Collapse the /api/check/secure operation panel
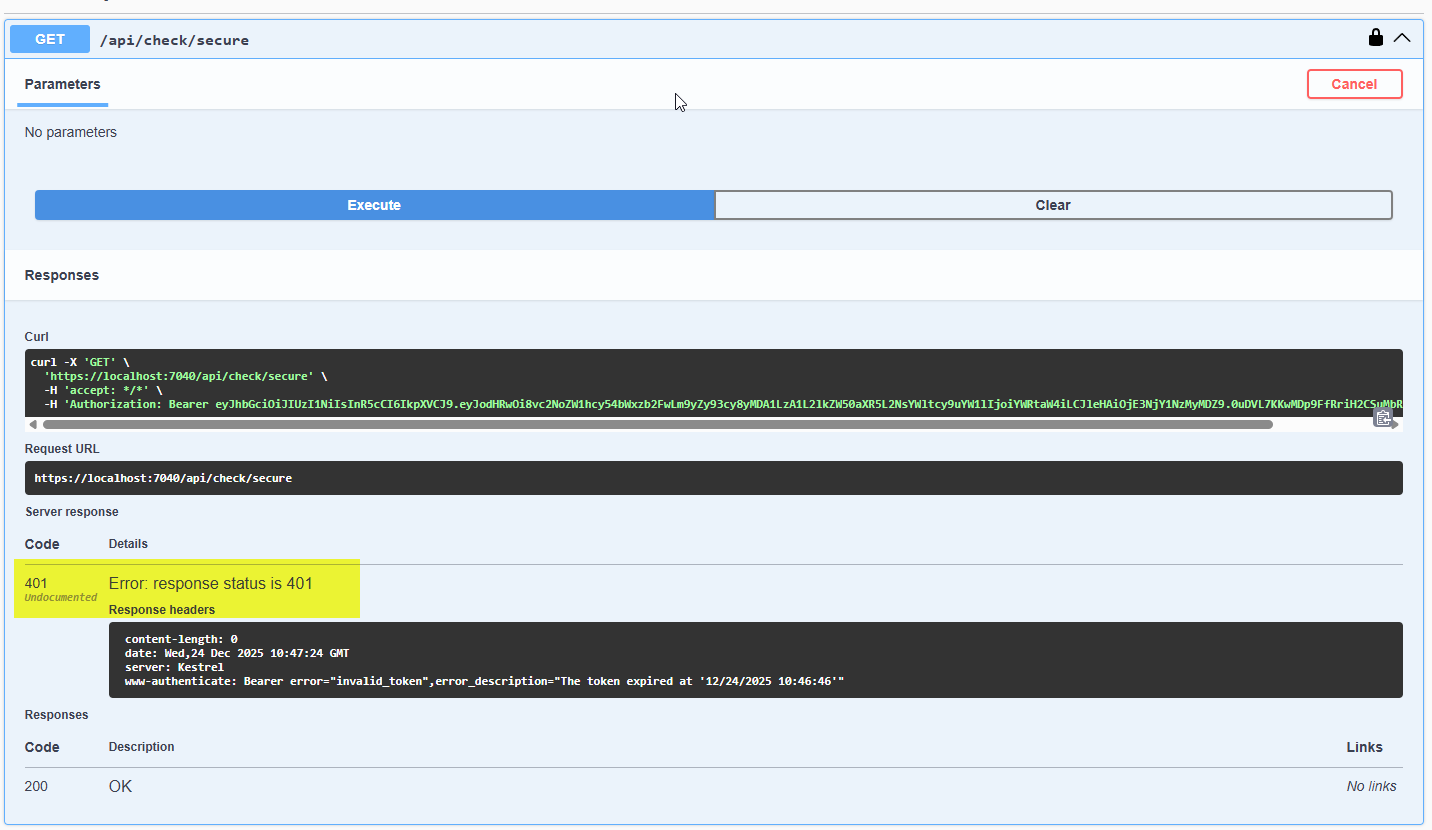 coord(1402,38)
